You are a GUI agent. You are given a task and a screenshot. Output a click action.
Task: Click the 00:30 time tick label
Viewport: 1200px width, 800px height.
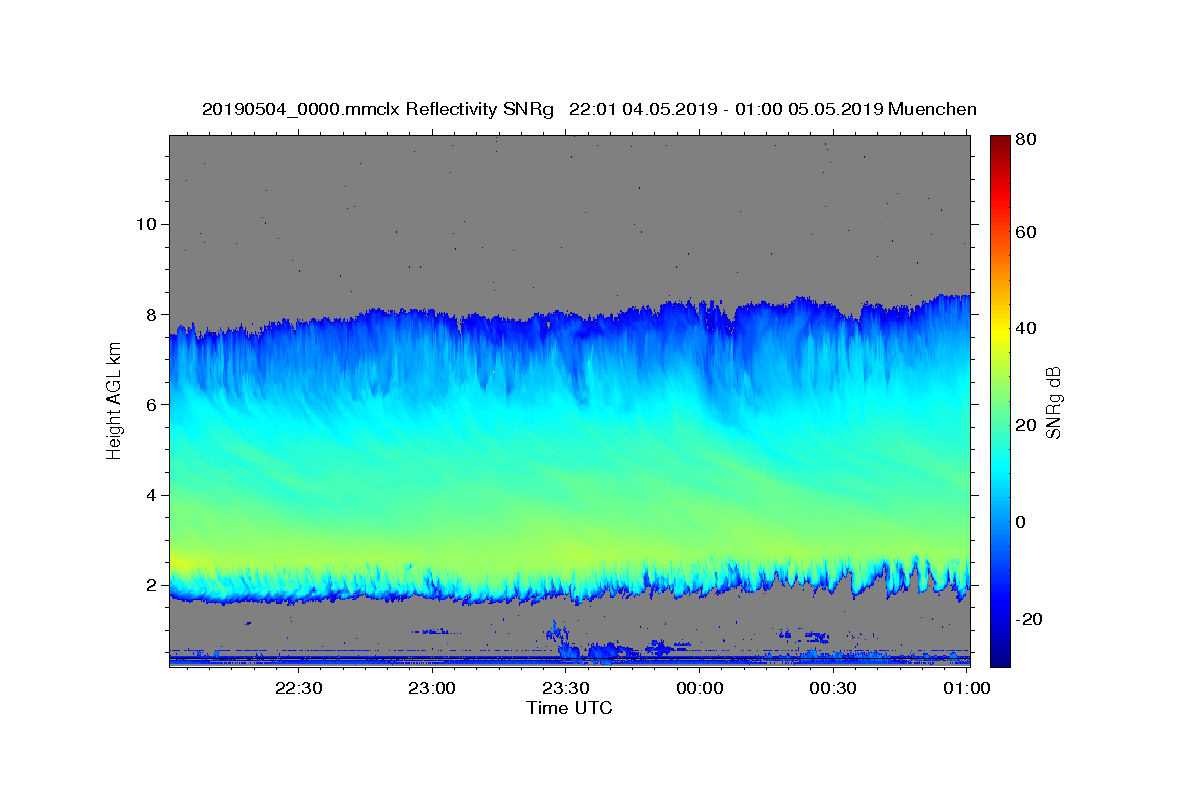tap(833, 688)
